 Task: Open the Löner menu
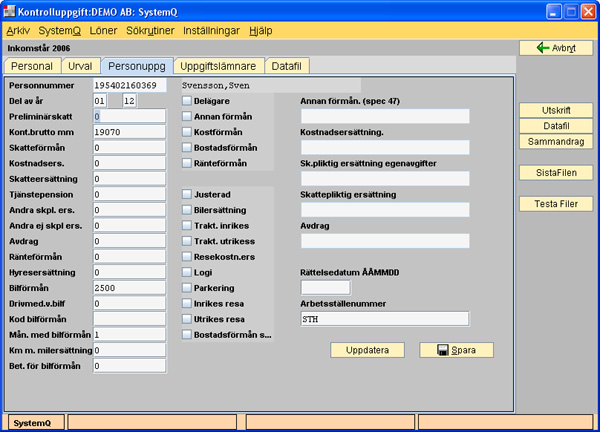pyautogui.click(x=103, y=31)
